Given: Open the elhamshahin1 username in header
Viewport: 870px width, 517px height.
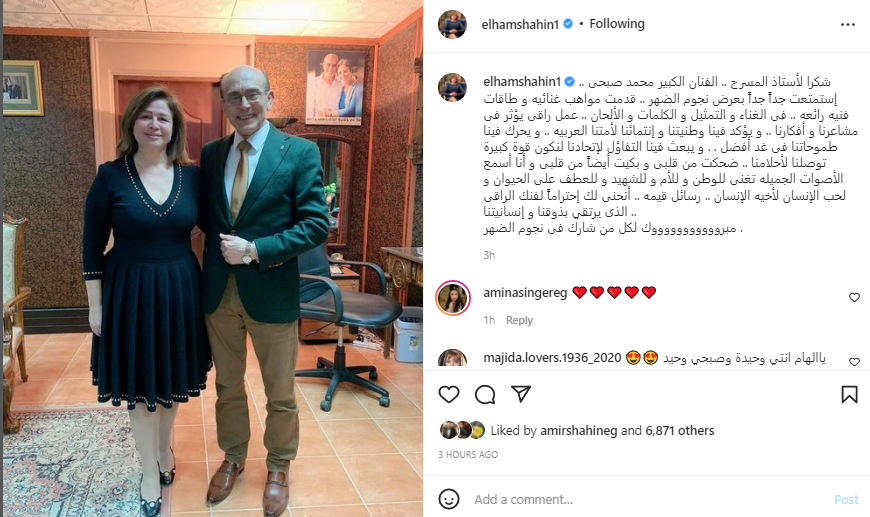Looking at the screenshot, I should pos(520,24).
